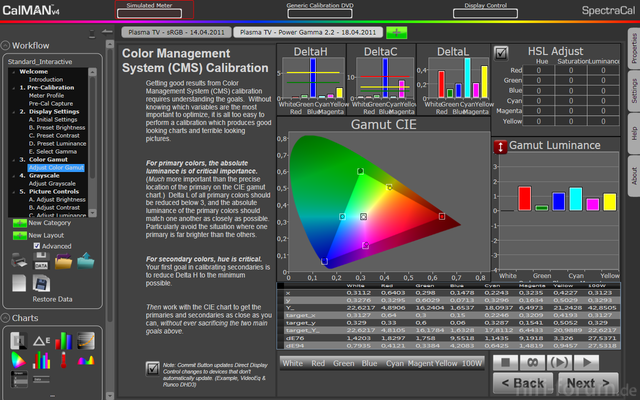The height and width of the screenshot is (400, 640).
Task: Click the Restore Data floppy icon
Action: coord(41,283)
